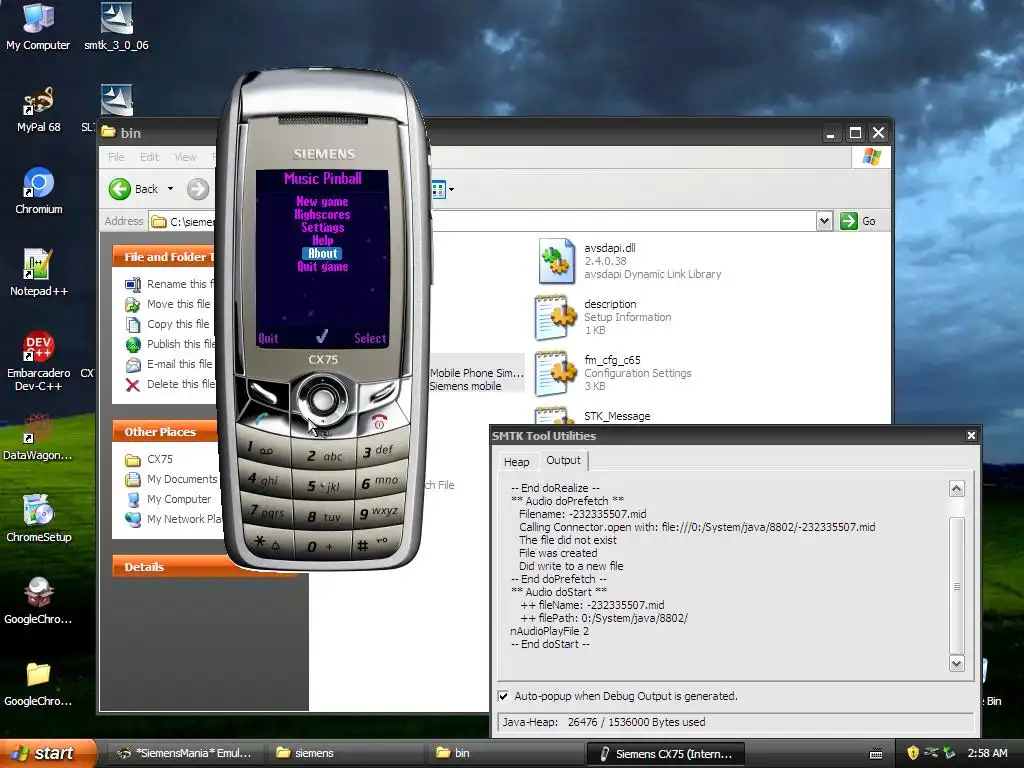
Task: Open My Computer in Other Places
Action: click(x=168, y=500)
